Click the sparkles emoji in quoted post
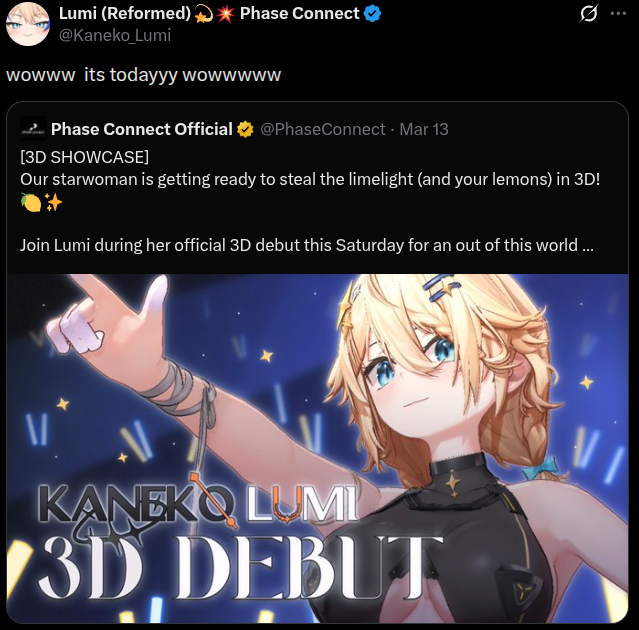 tap(53, 202)
